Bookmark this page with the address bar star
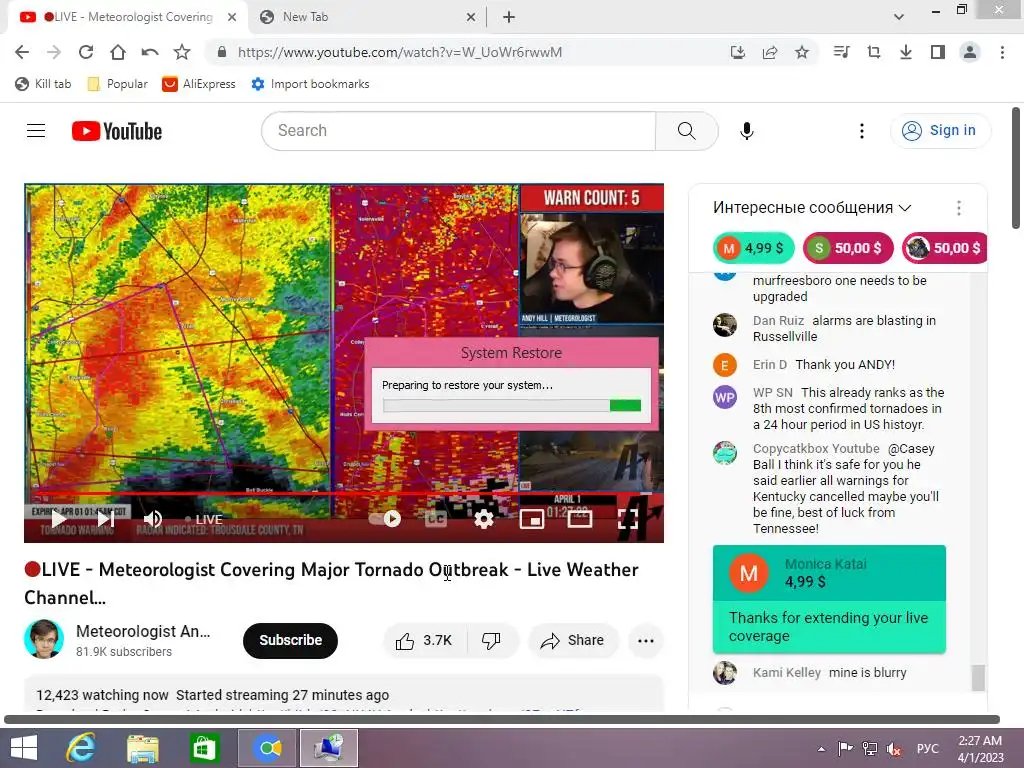 pyautogui.click(x=802, y=52)
